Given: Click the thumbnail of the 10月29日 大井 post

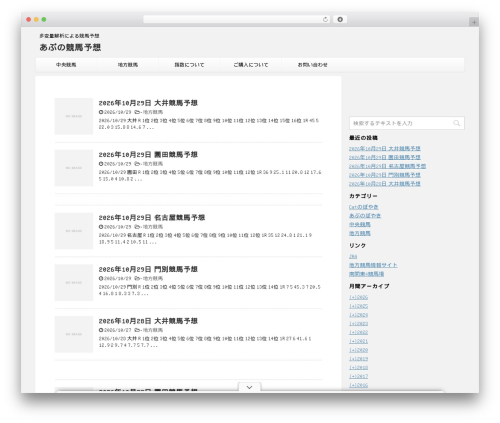Looking at the screenshot, I should [x=74, y=116].
